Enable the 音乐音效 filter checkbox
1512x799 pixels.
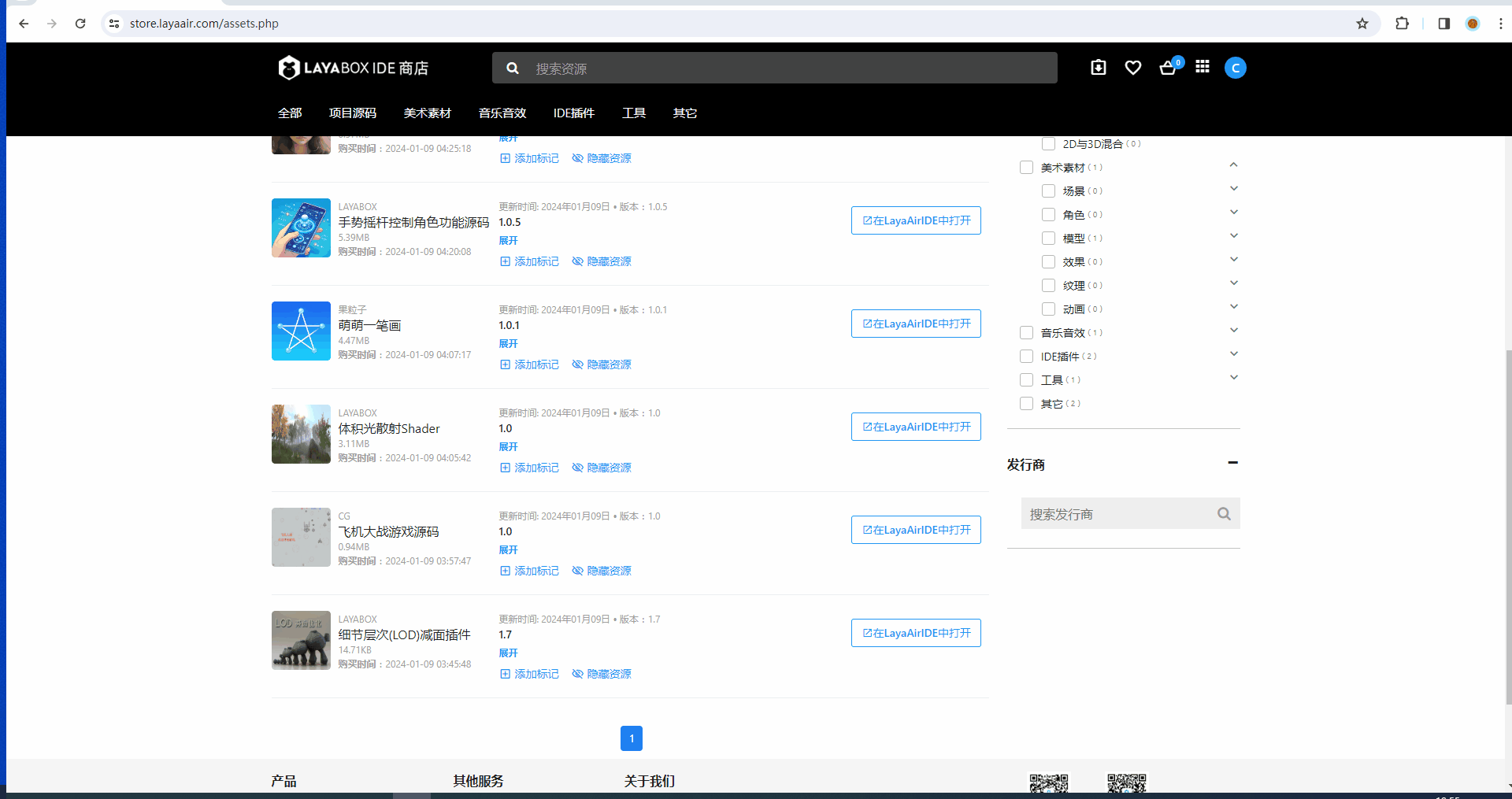pos(1026,333)
